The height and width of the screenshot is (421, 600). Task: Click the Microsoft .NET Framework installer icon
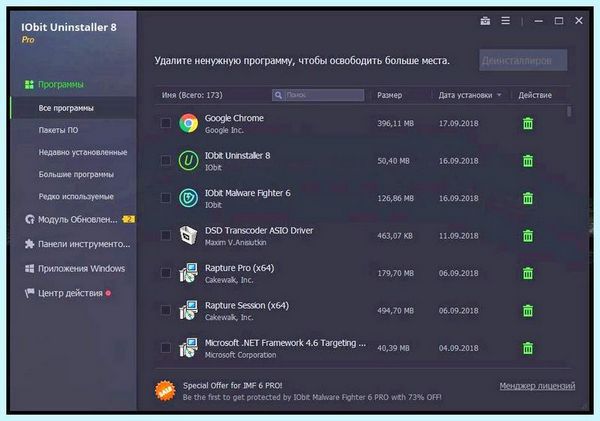[189, 348]
